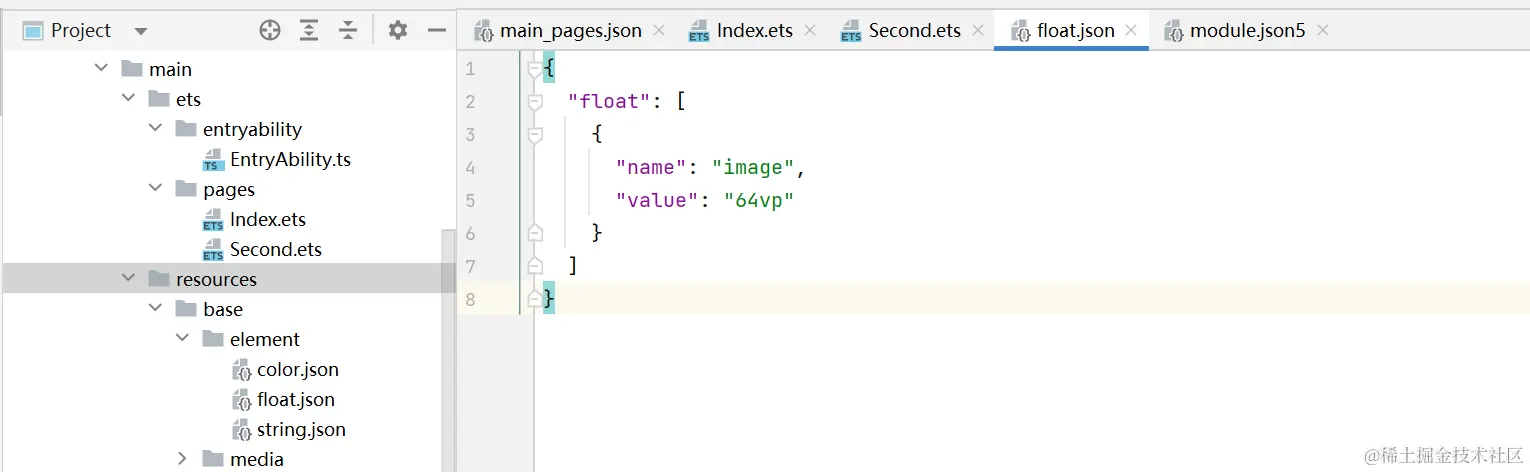Fold the code block at line 1
Viewport: 1530px width, 472px height.
click(x=535, y=69)
